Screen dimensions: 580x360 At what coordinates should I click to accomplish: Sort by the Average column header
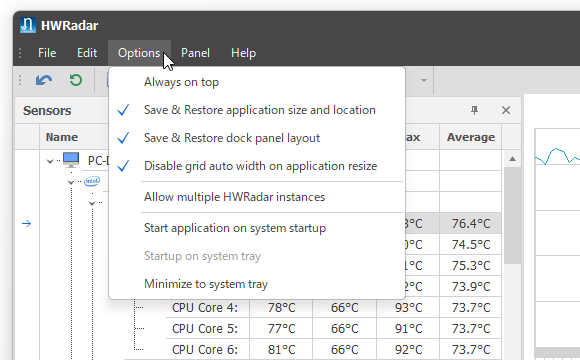point(471,137)
